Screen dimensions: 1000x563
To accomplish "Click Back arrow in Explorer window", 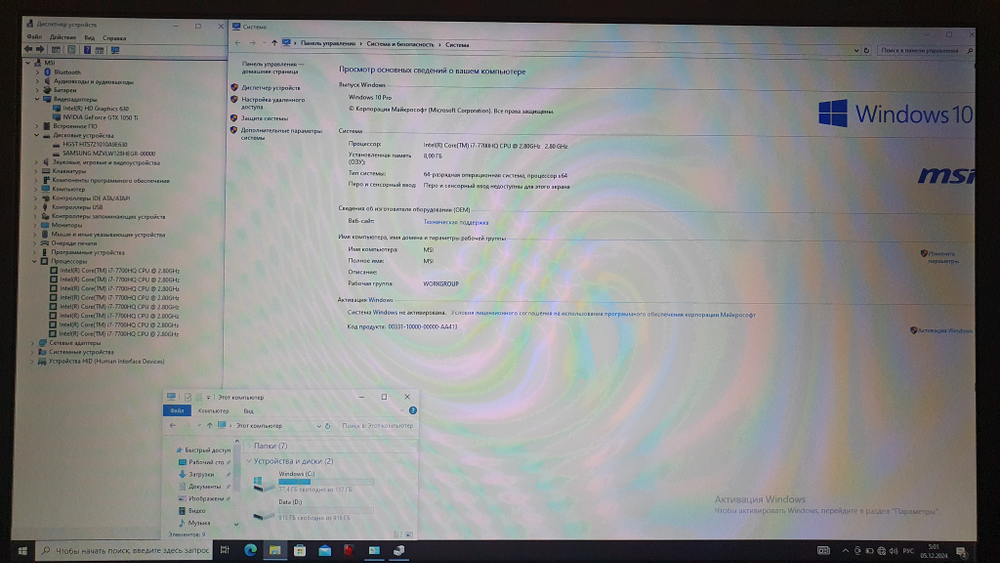I will coord(172,425).
